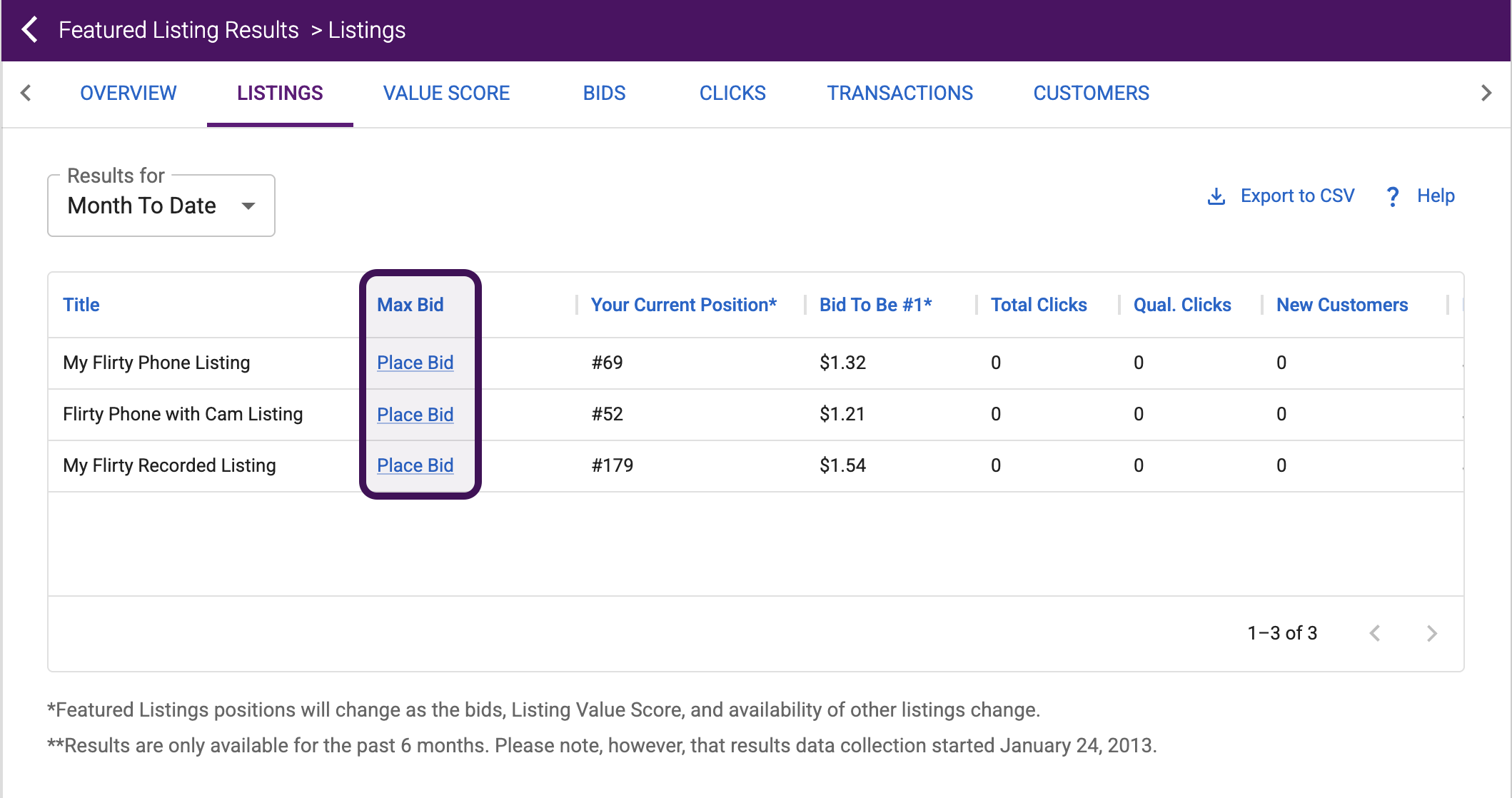This screenshot has height=798, width=1512.
Task: Sort by New Customers column header
Action: pyautogui.click(x=1342, y=305)
